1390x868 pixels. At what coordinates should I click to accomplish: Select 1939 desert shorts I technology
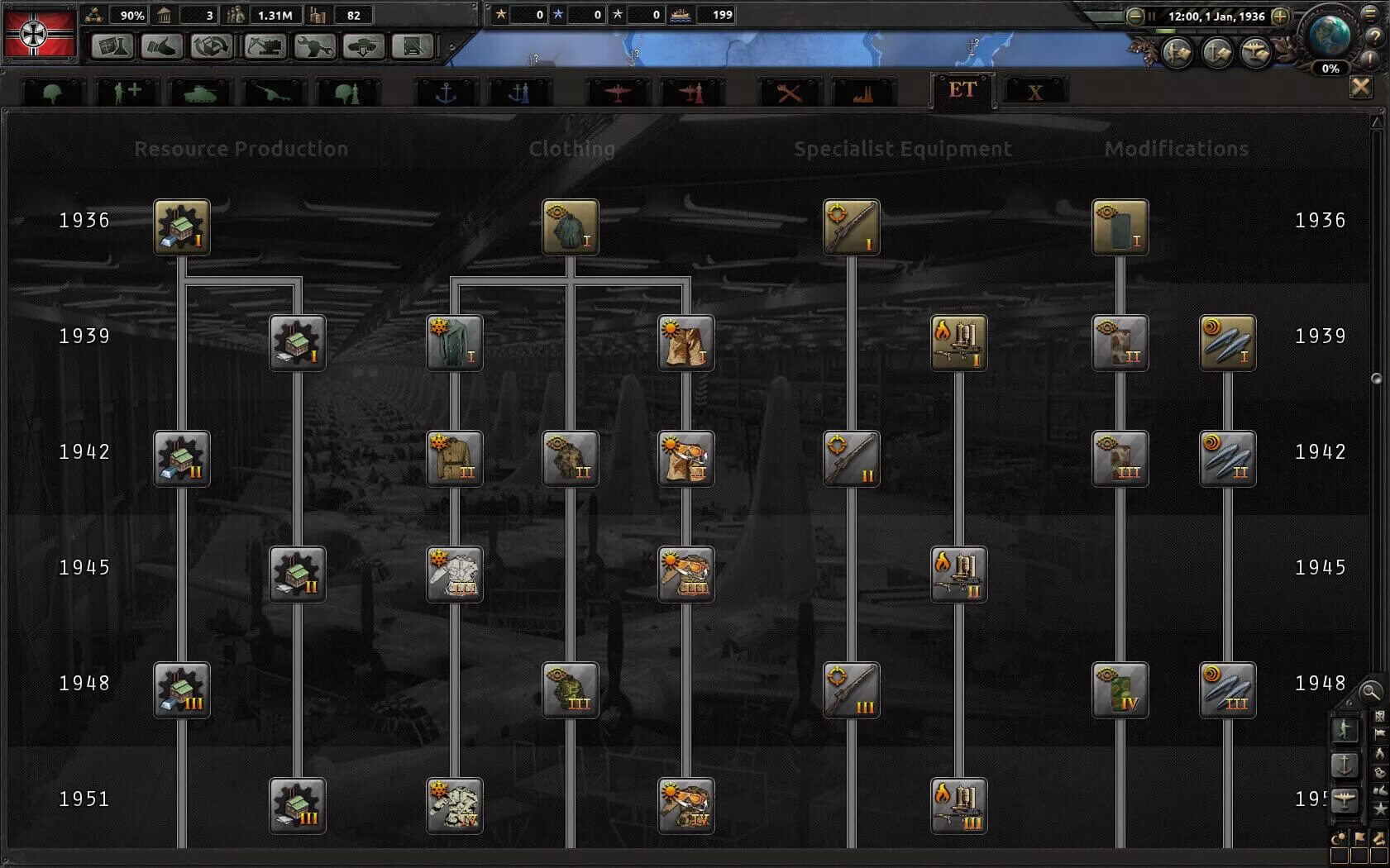point(686,342)
